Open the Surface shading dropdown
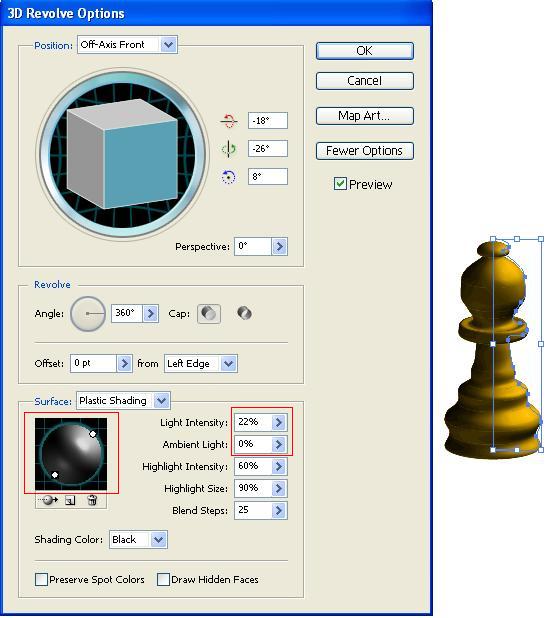The width and height of the screenshot is (558, 618). coord(162,401)
